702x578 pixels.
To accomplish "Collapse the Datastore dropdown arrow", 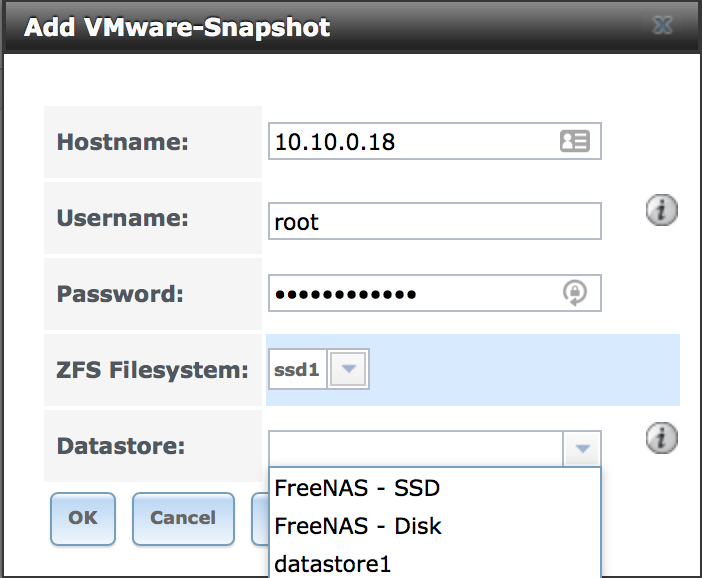I will 582,449.
